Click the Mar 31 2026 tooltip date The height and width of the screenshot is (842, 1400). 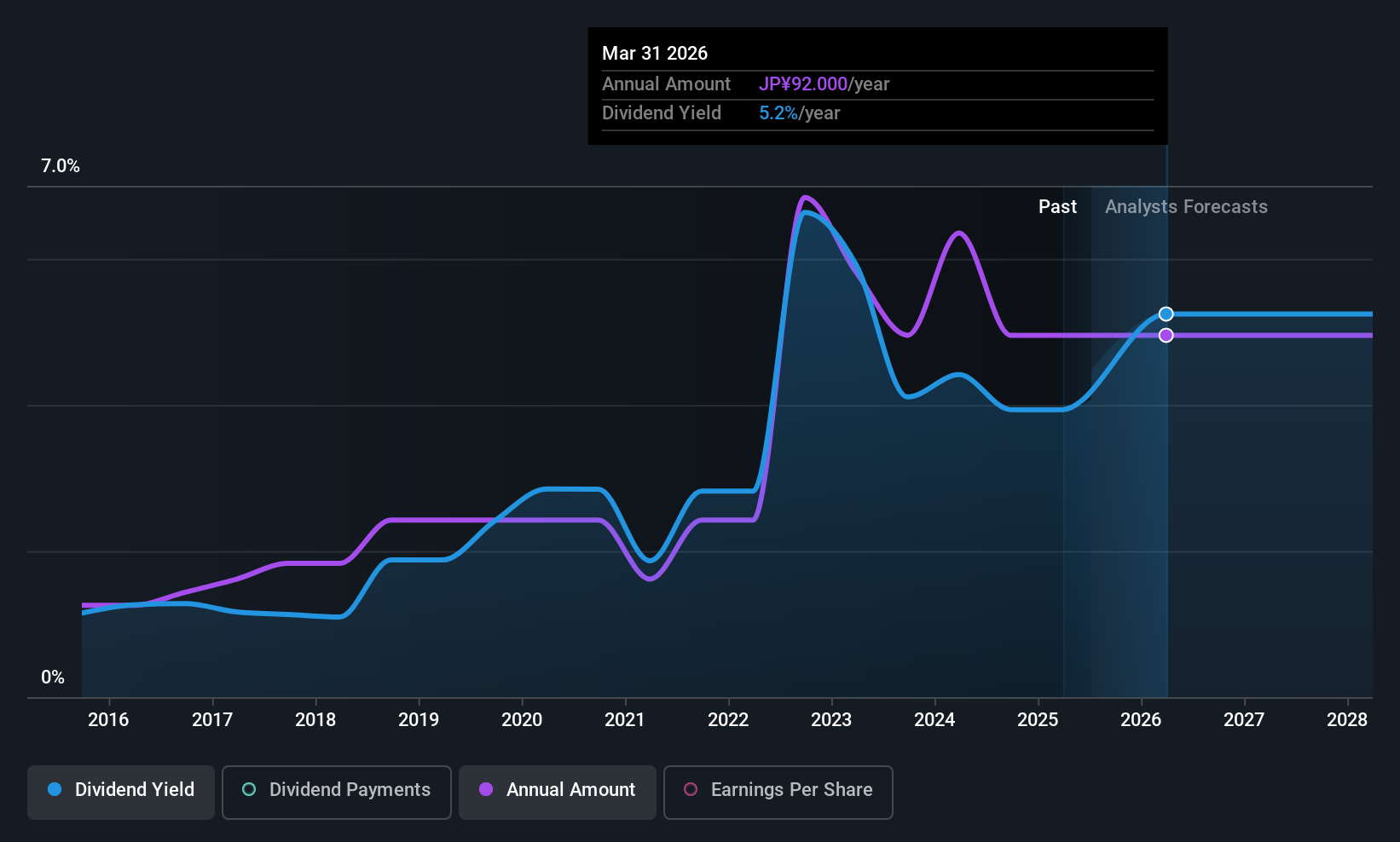tap(655, 54)
